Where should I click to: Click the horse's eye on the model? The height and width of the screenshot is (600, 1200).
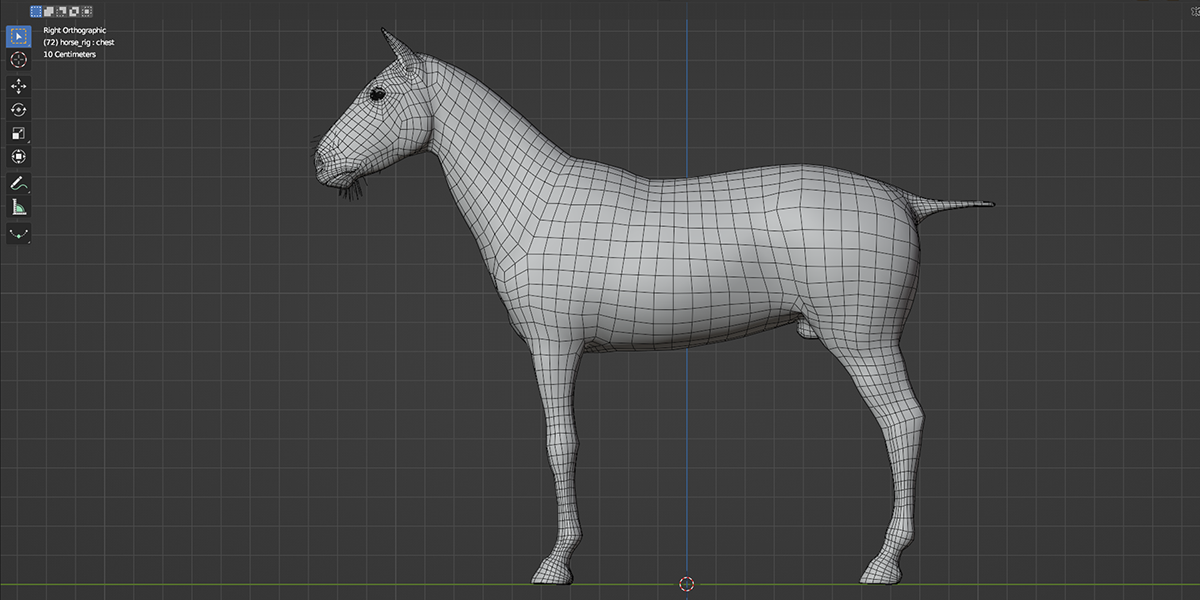coord(378,94)
